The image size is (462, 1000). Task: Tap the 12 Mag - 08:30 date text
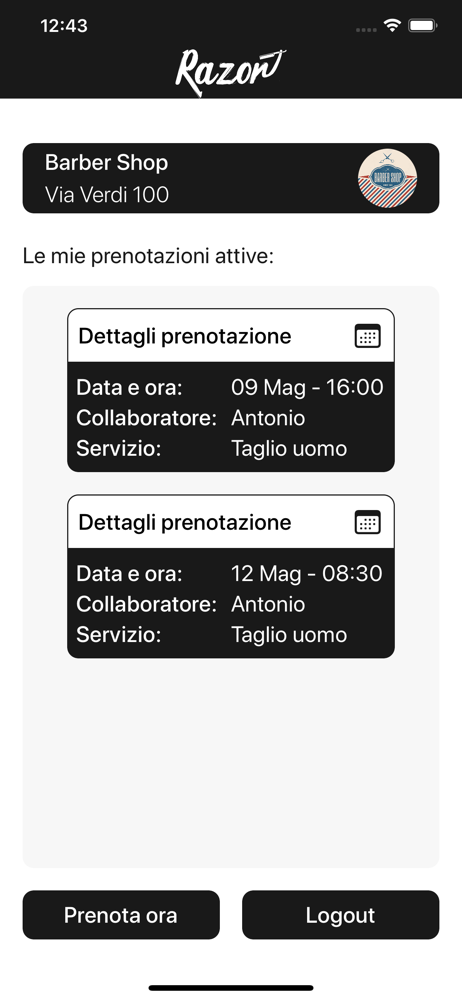coord(307,573)
